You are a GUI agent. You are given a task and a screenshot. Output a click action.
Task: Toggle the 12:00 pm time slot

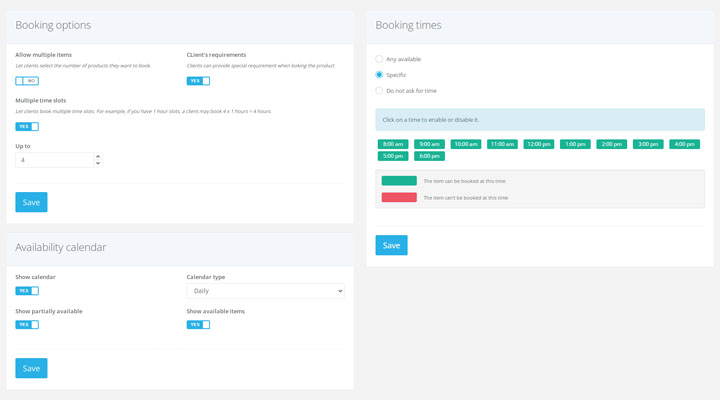[539, 144]
